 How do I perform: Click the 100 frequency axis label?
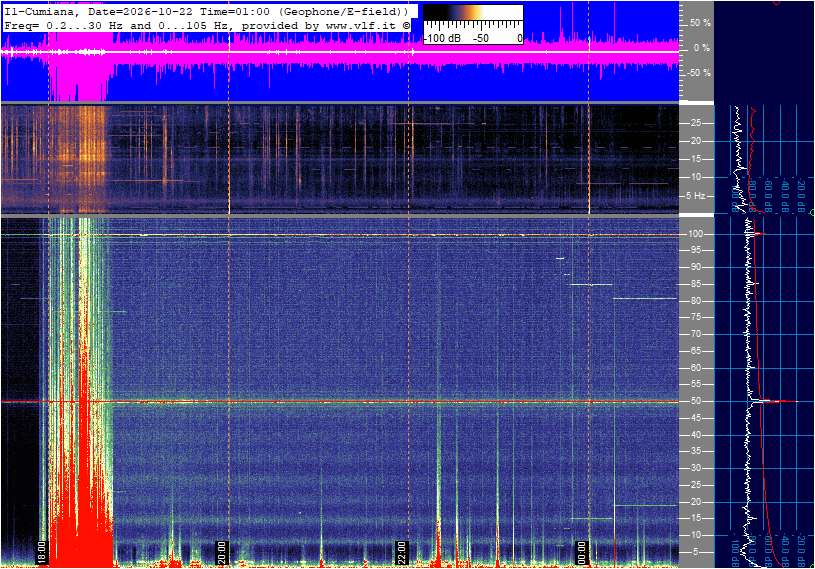click(696, 234)
